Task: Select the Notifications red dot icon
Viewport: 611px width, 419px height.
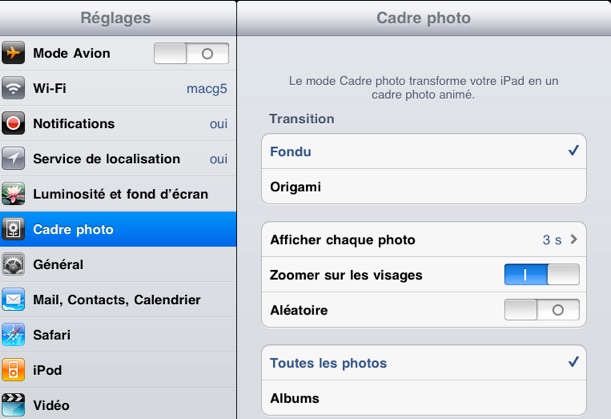Action: 13,123
